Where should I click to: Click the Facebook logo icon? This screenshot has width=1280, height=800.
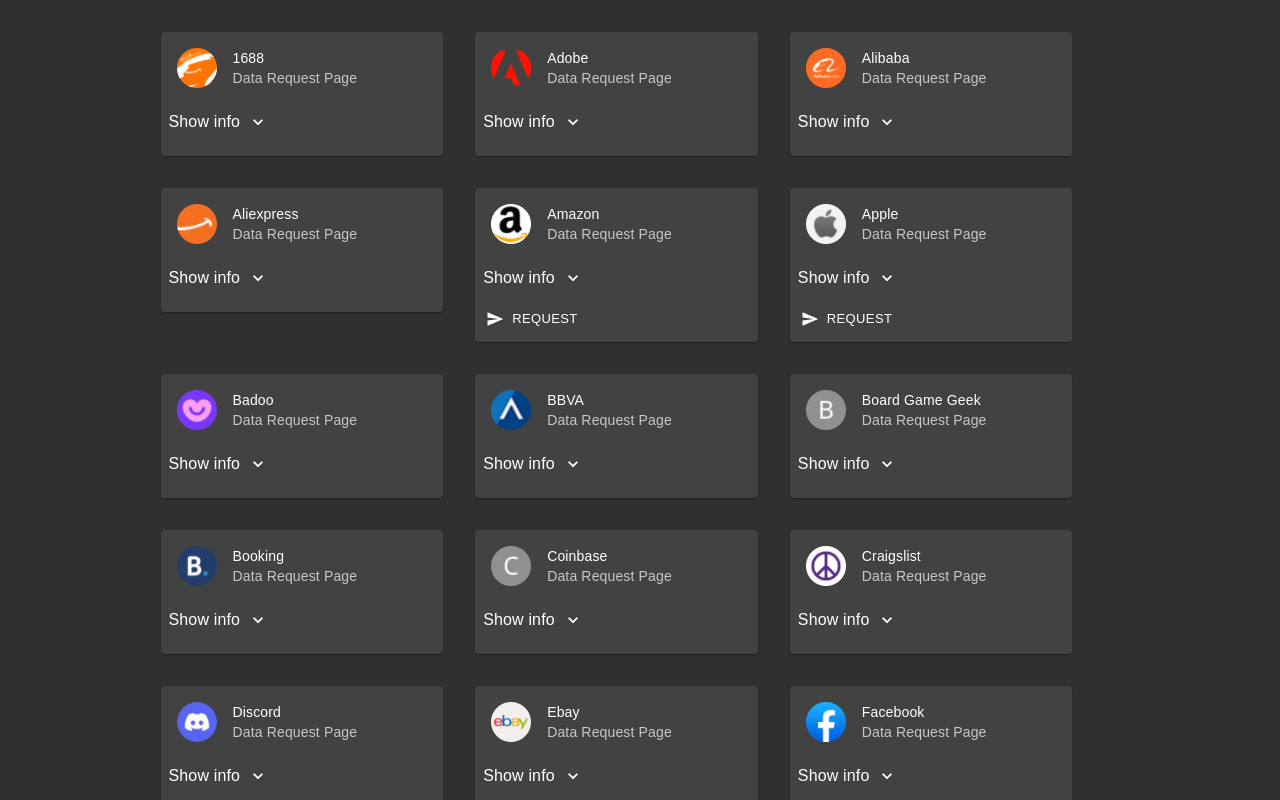click(x=826, y=722)
